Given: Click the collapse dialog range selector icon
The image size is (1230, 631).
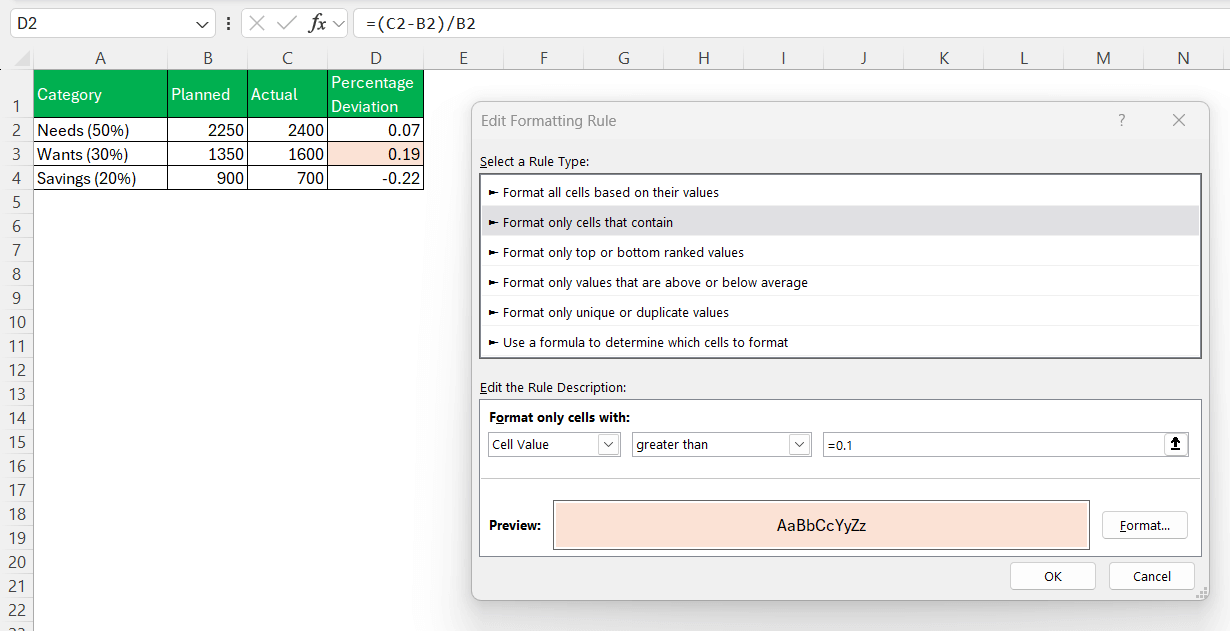Looking at the screenshot, I should pyautogui.click(x=1177, y=444).
